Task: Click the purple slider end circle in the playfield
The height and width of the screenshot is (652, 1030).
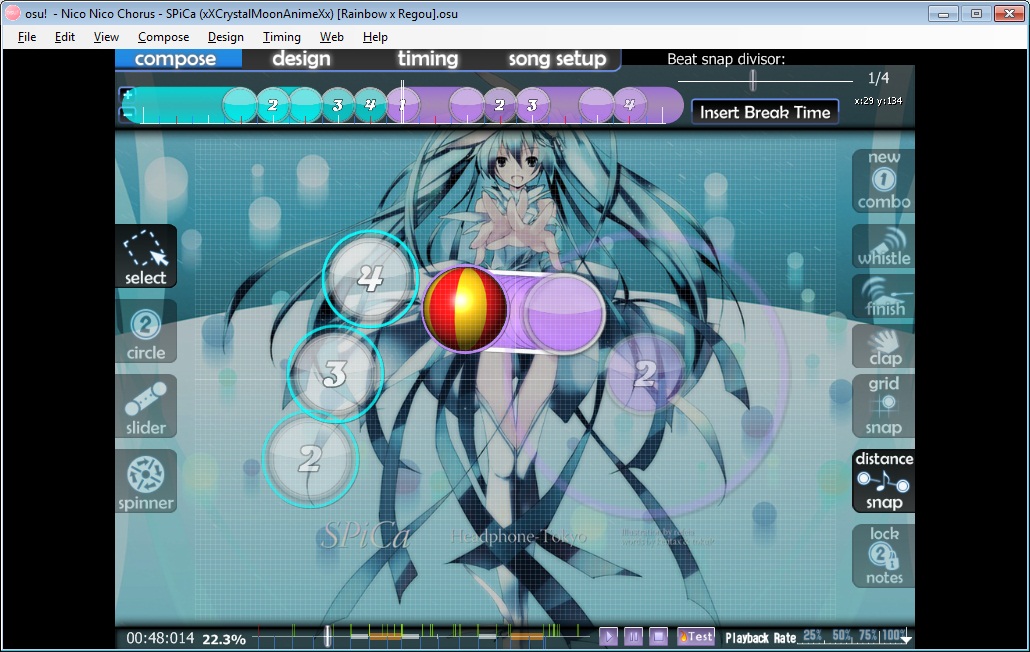Action: [562, 313]
